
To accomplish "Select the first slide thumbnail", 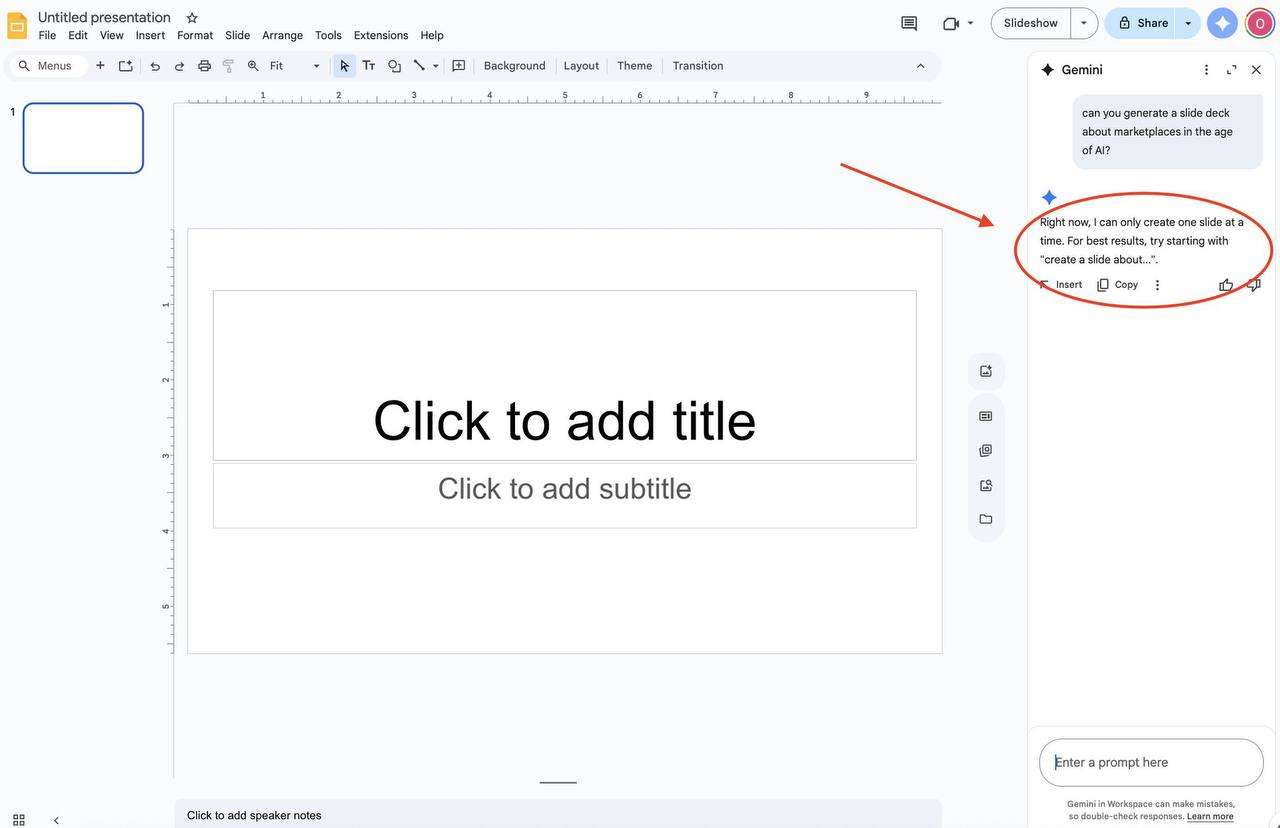I will (83, 138).
